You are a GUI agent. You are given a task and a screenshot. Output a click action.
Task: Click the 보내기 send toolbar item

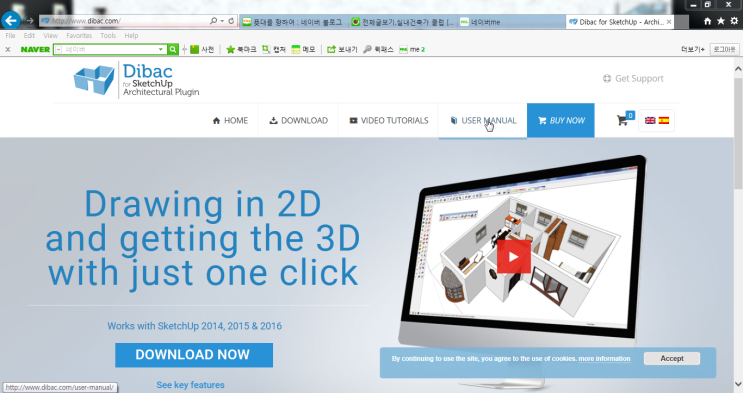(x=342, y=49)
